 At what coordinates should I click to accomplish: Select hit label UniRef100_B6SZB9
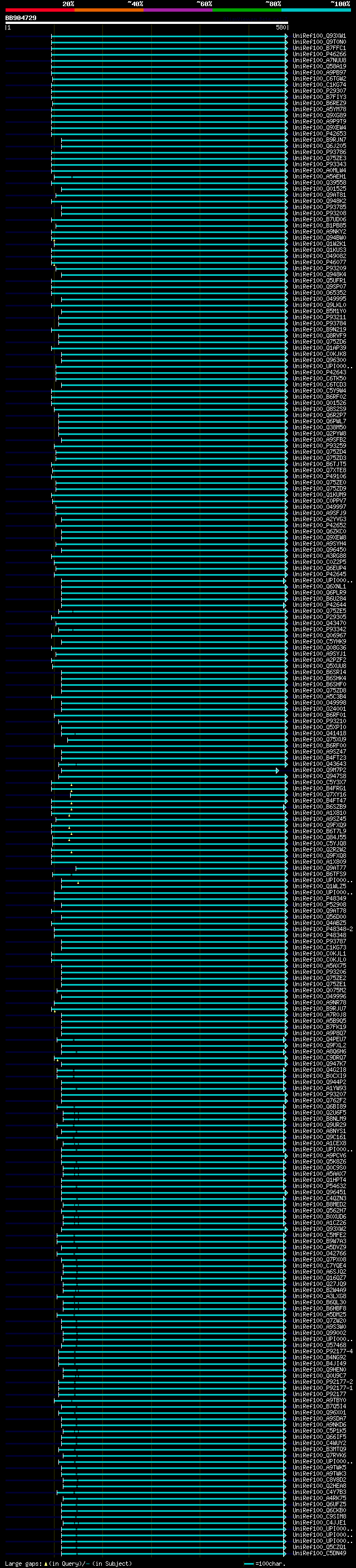(x=319, y=807)
